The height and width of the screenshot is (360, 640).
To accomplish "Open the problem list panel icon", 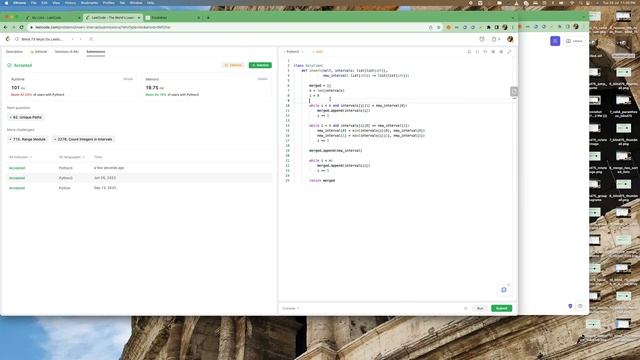I will point(17,39).
